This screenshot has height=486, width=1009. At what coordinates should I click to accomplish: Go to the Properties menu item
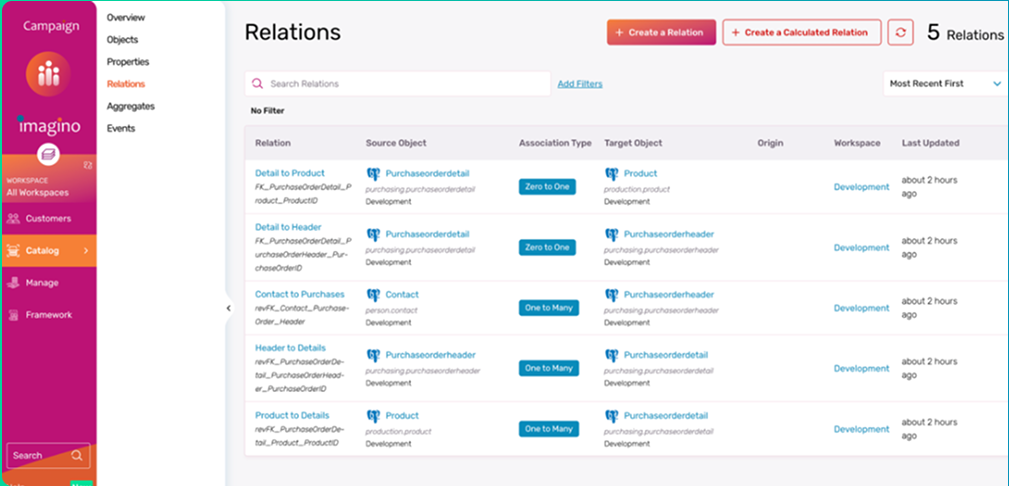[128, 62]
